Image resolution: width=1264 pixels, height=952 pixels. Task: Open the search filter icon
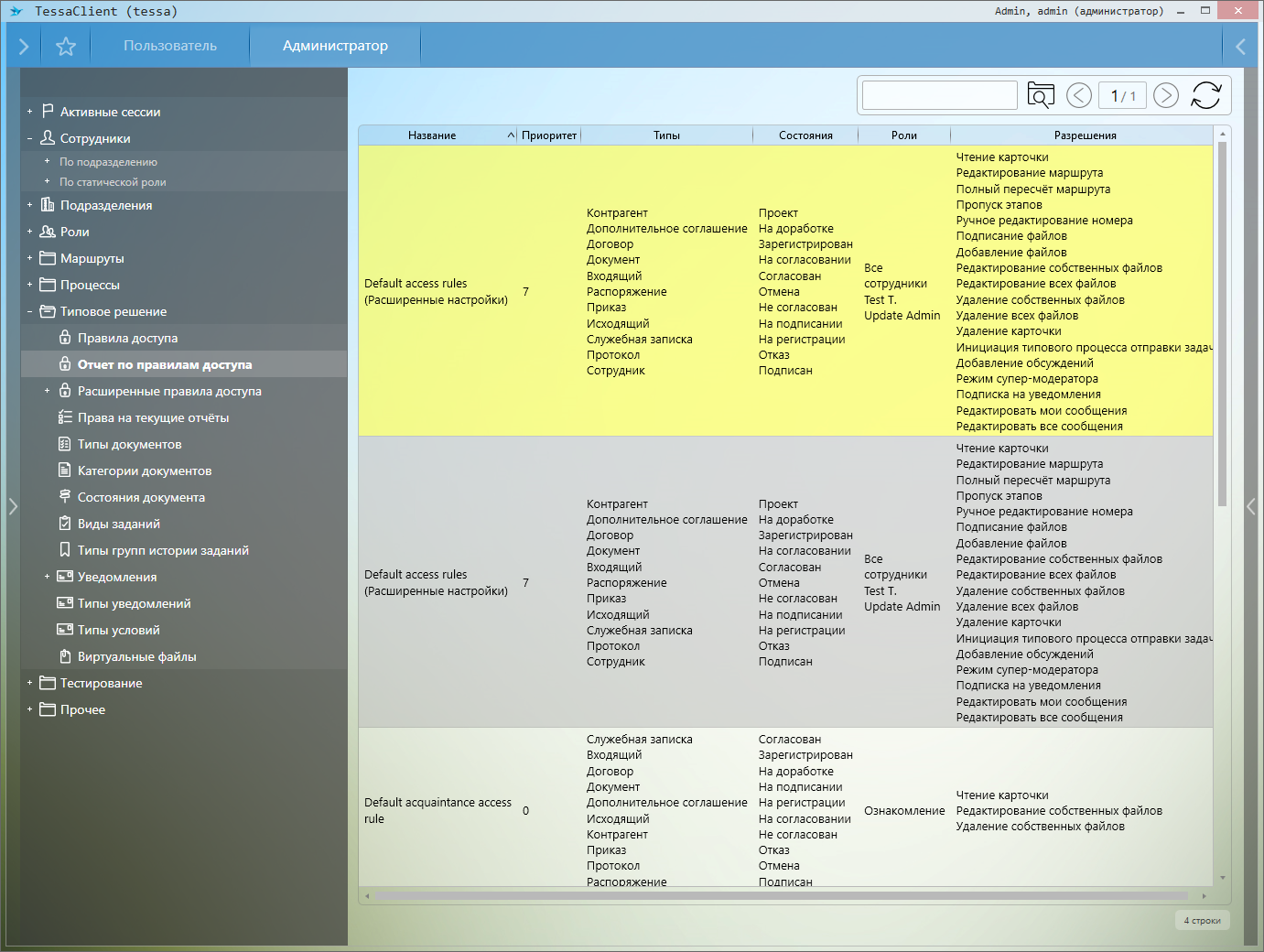coord(1041,95)
